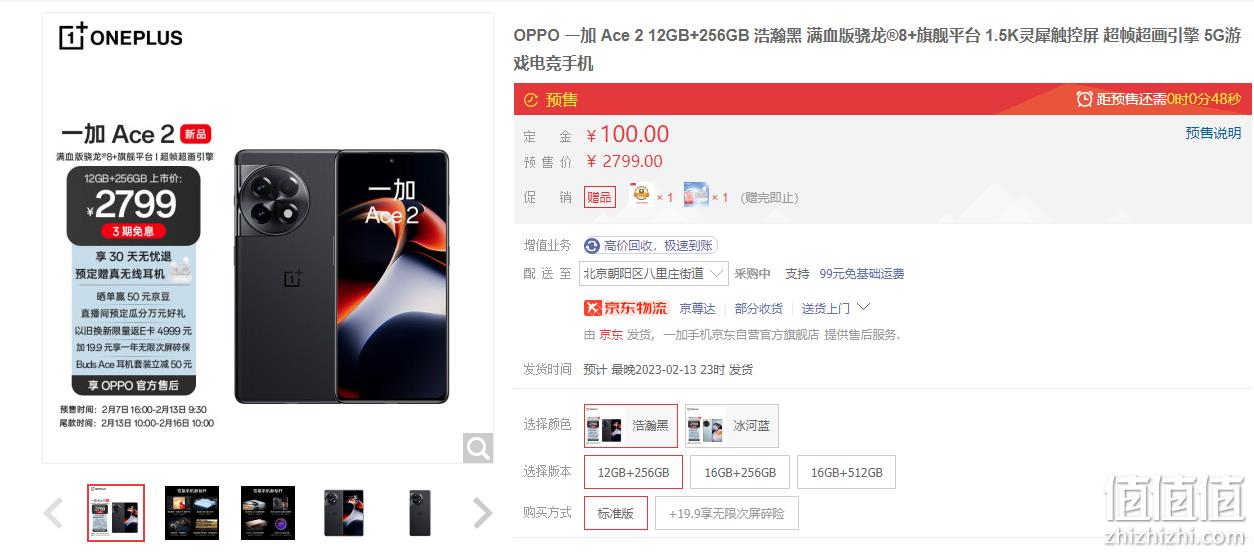The width and height of the screenshot is (1254, 554).
Task: Select the last thumbnail showing phone back
Action: [420, 513]
